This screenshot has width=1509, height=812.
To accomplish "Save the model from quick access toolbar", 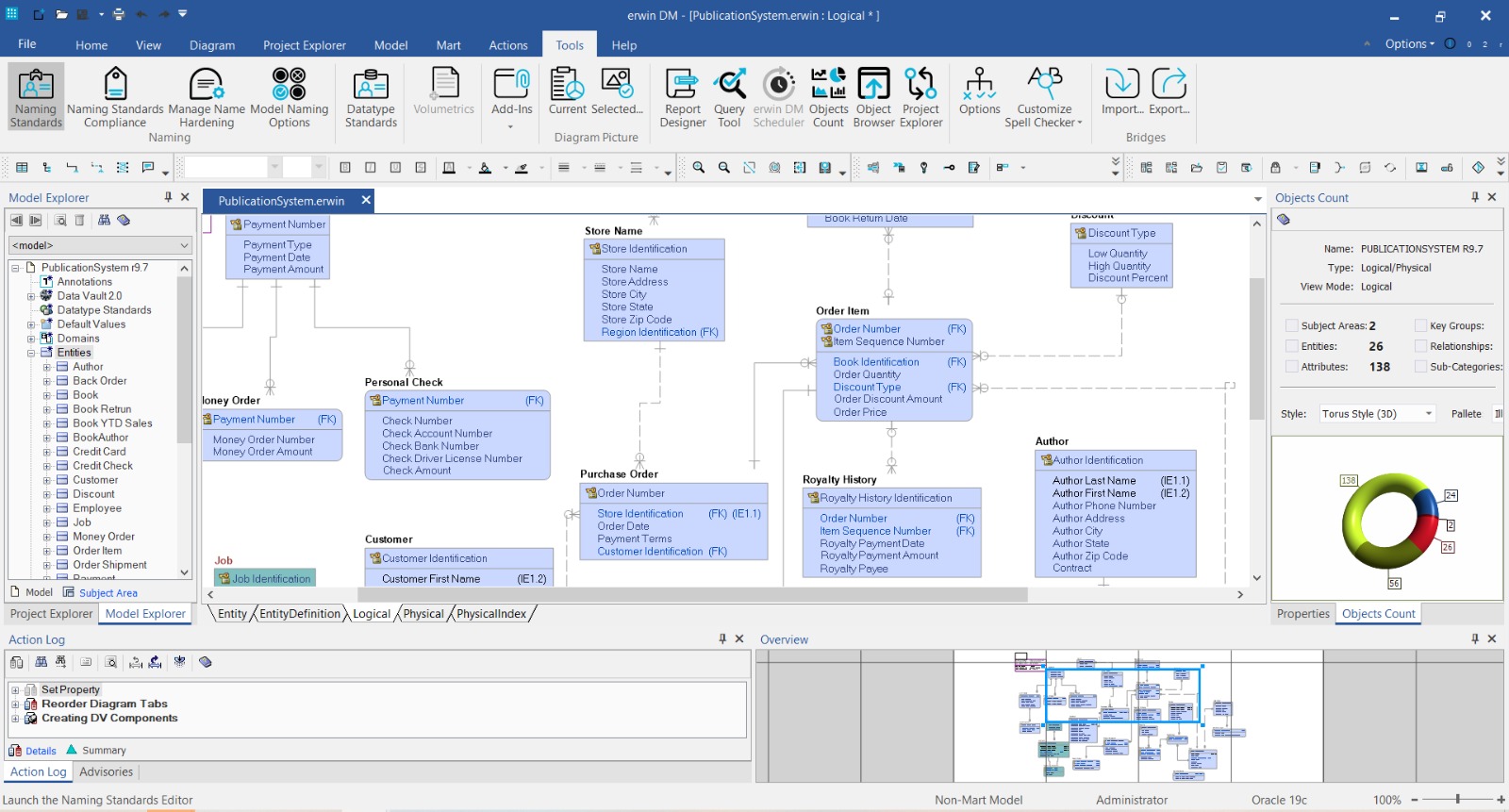I will [82, 14].
